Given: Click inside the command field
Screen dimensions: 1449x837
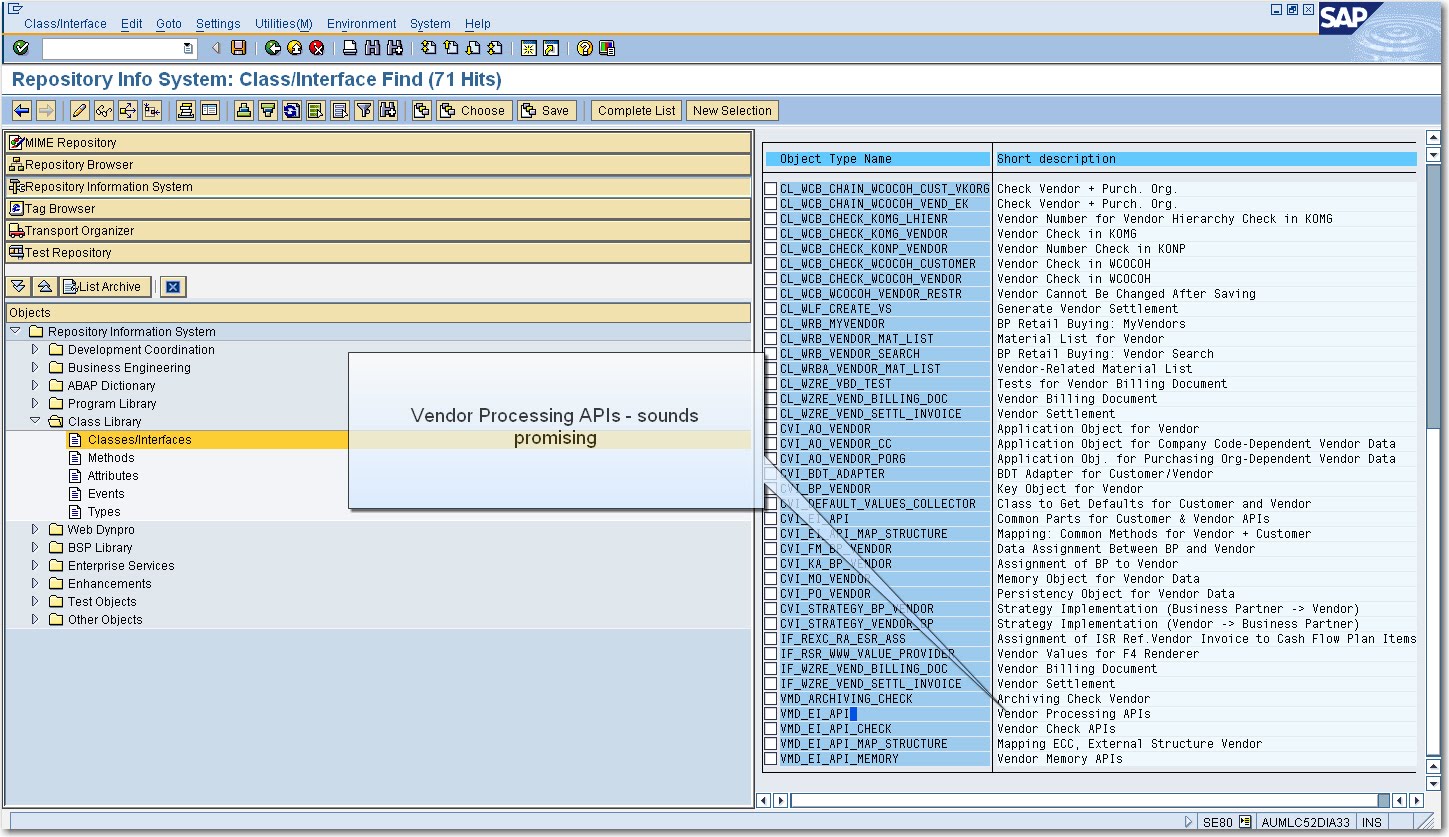Looking at the screenshot, I should coord(118,48).
